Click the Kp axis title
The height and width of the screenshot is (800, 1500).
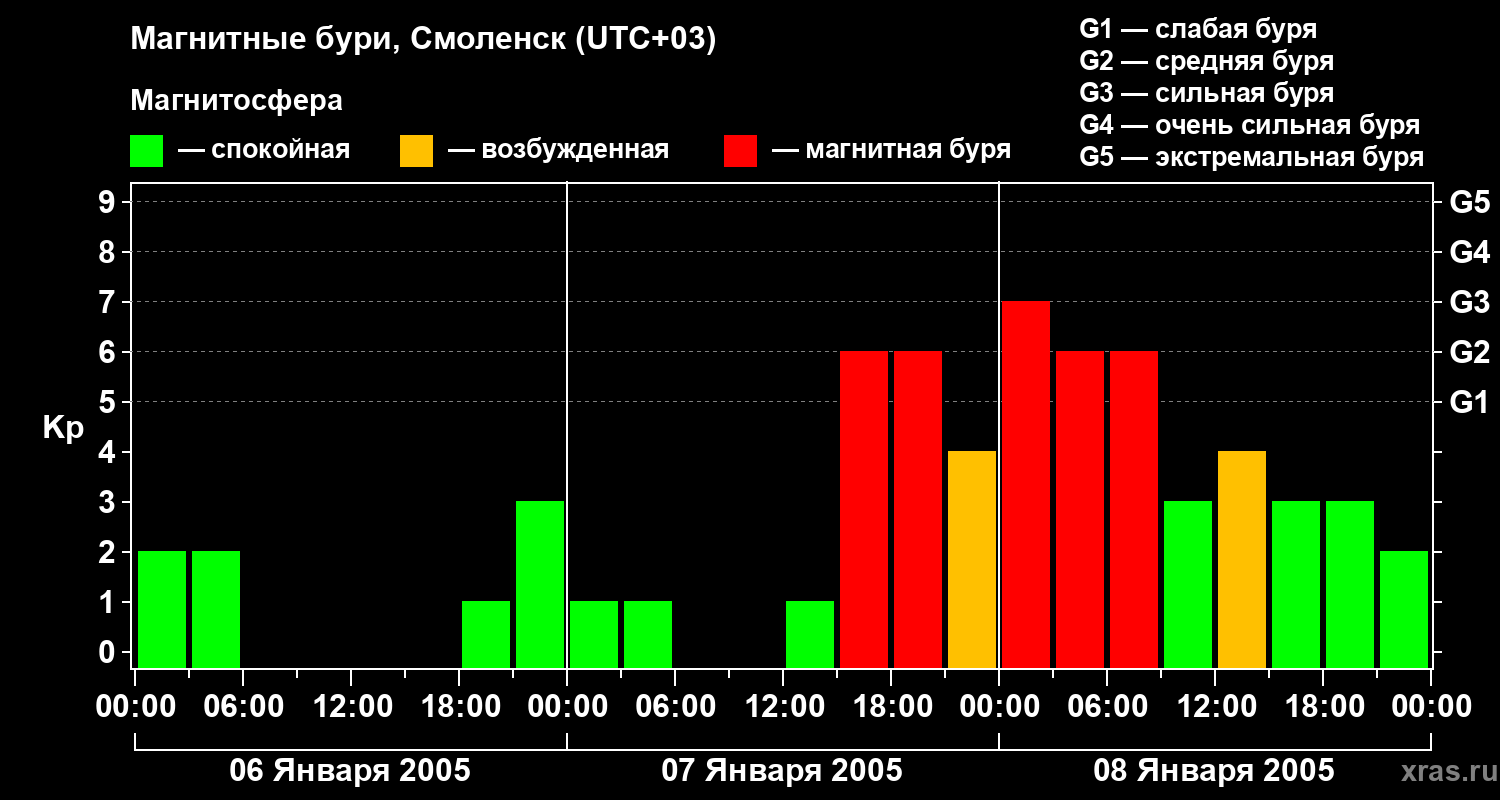coord(63,428)
